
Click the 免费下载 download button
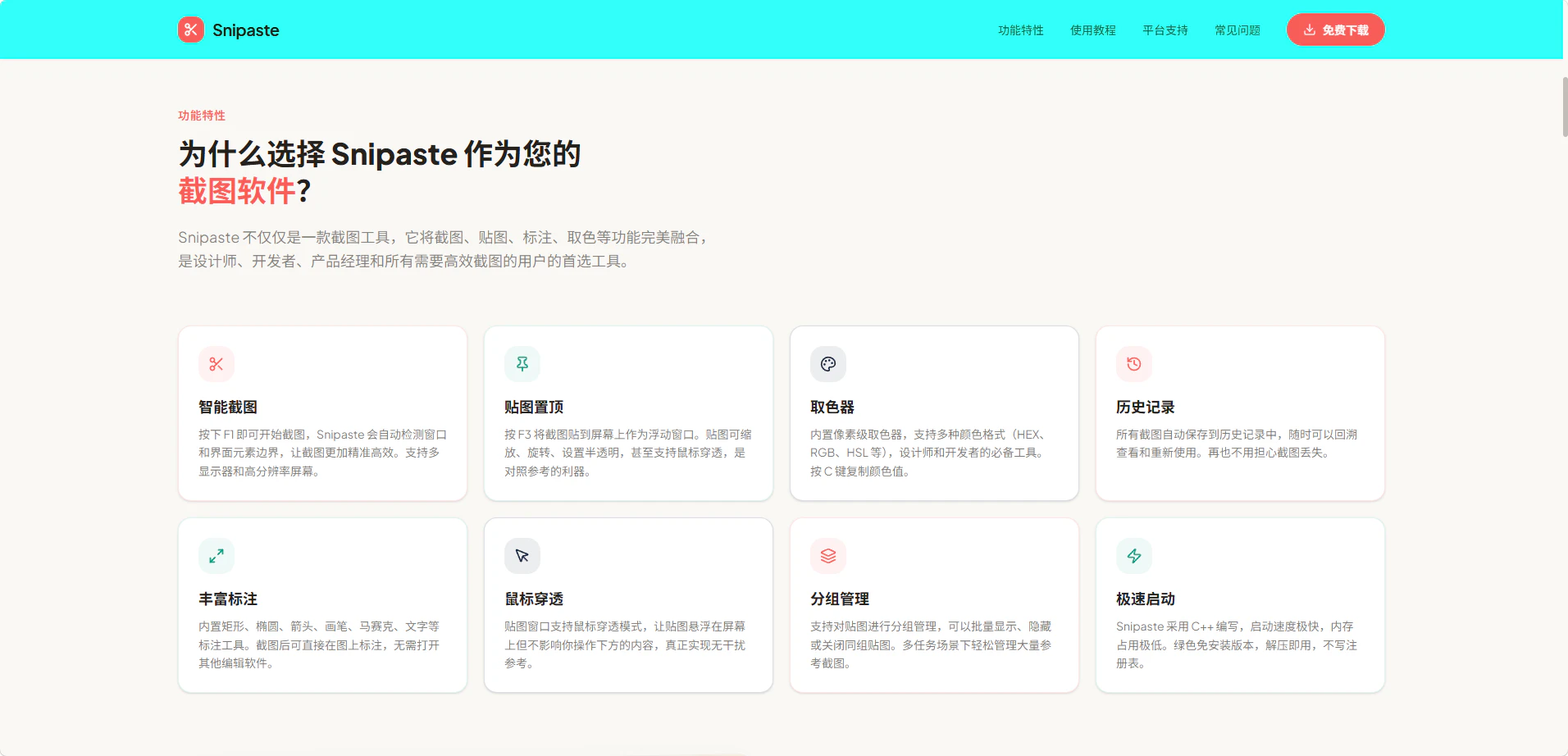[1336, 30]
